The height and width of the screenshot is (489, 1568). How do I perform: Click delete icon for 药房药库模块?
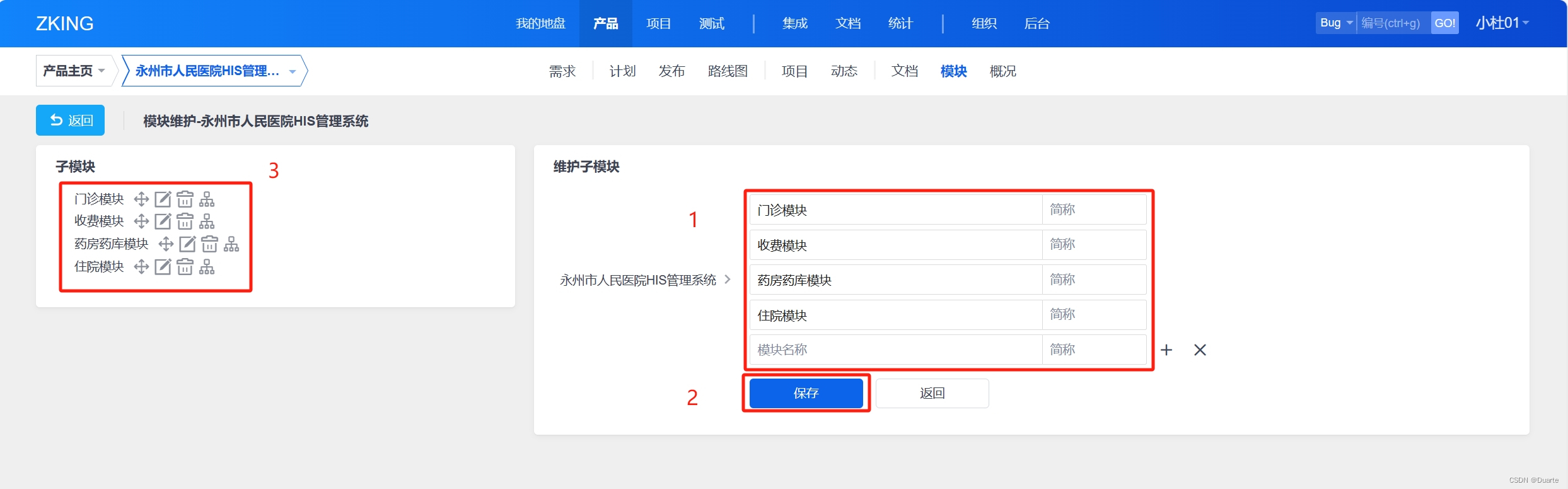[x=209, y=244]
